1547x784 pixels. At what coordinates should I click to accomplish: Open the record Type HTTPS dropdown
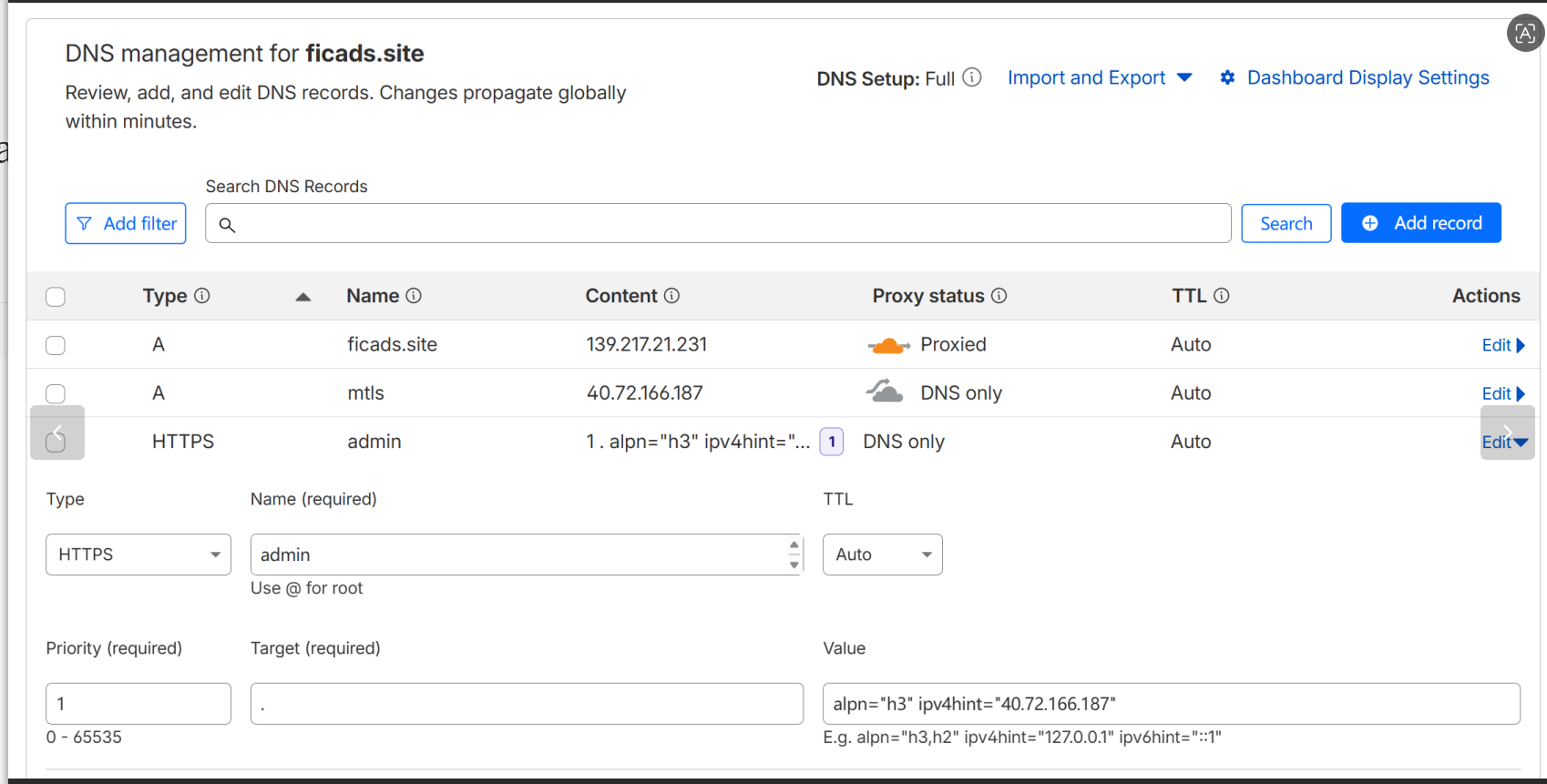pyautogui.click(x=138, y=555)
